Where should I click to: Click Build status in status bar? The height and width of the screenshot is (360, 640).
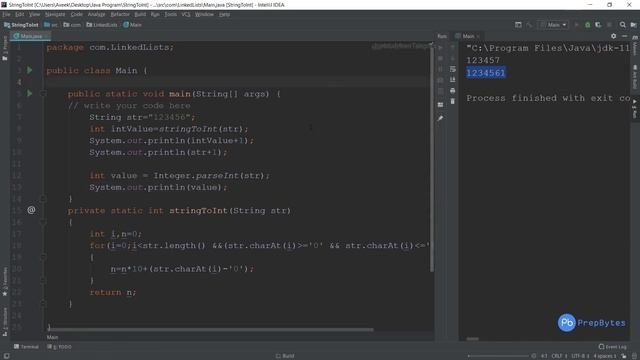click(x=285, y=356)
